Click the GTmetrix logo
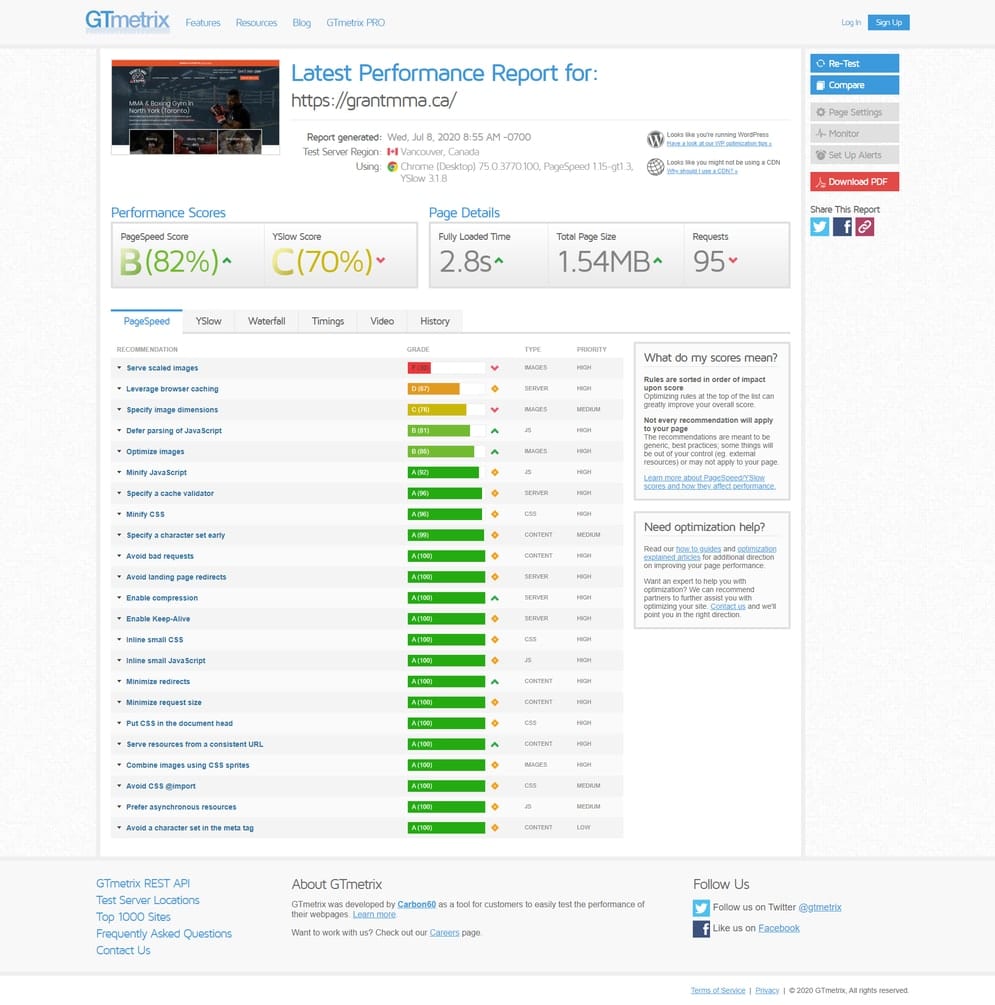This screenshot has height=1005, width=995. pyautogui.click(x=127, y=21)
